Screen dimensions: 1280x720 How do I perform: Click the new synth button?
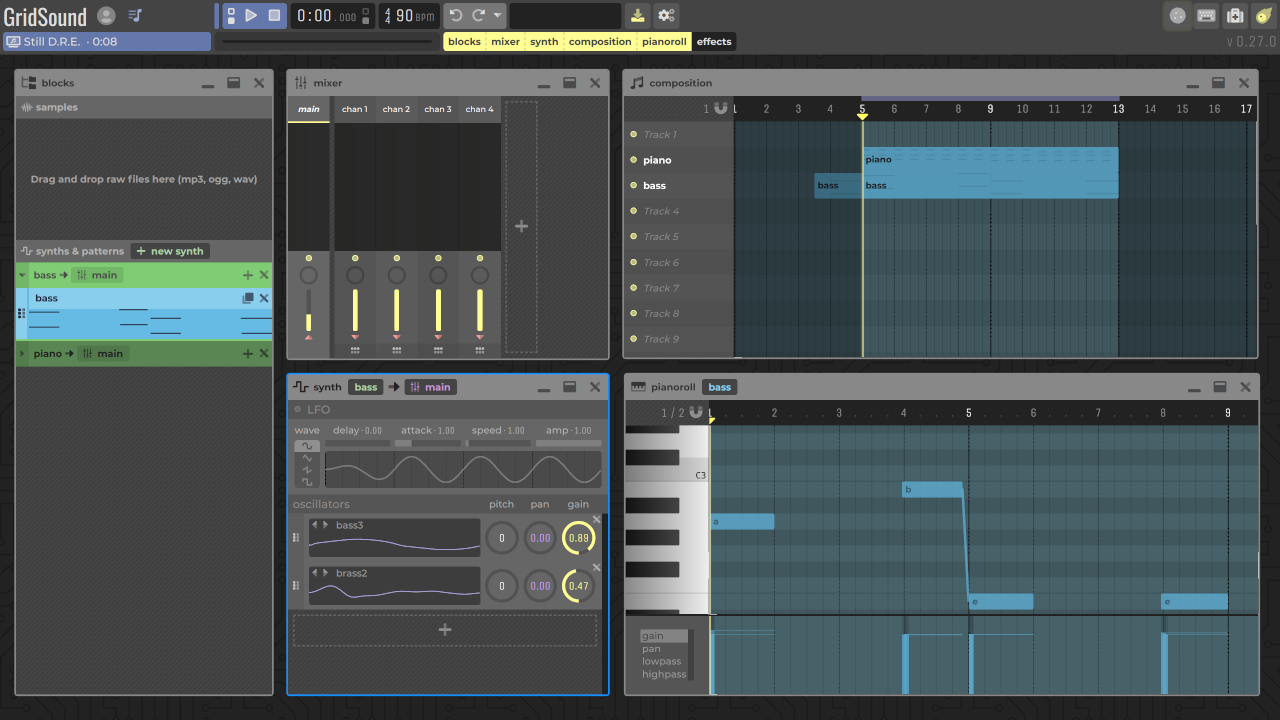pyautogui.click(x=170, y=251)
